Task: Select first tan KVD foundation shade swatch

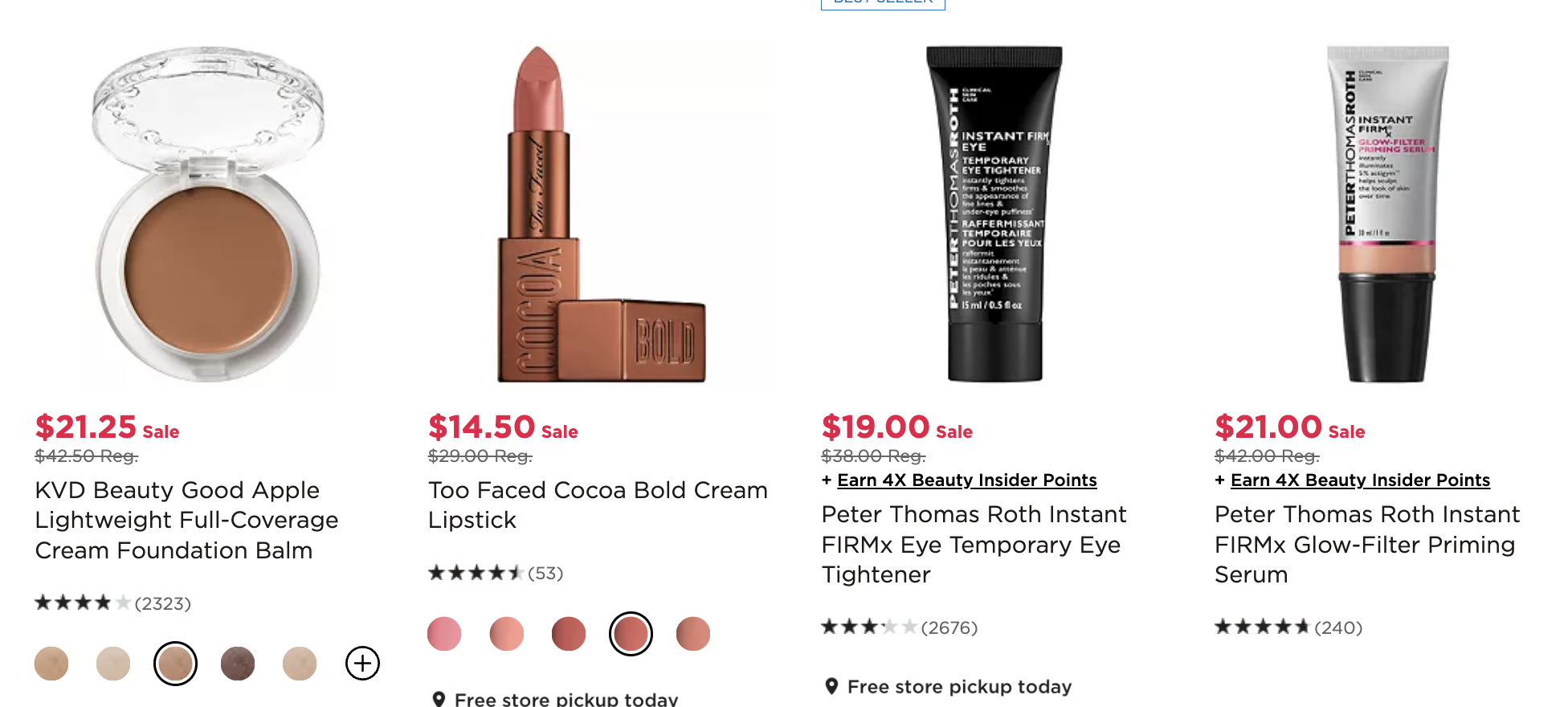Action: click(51, 664)
